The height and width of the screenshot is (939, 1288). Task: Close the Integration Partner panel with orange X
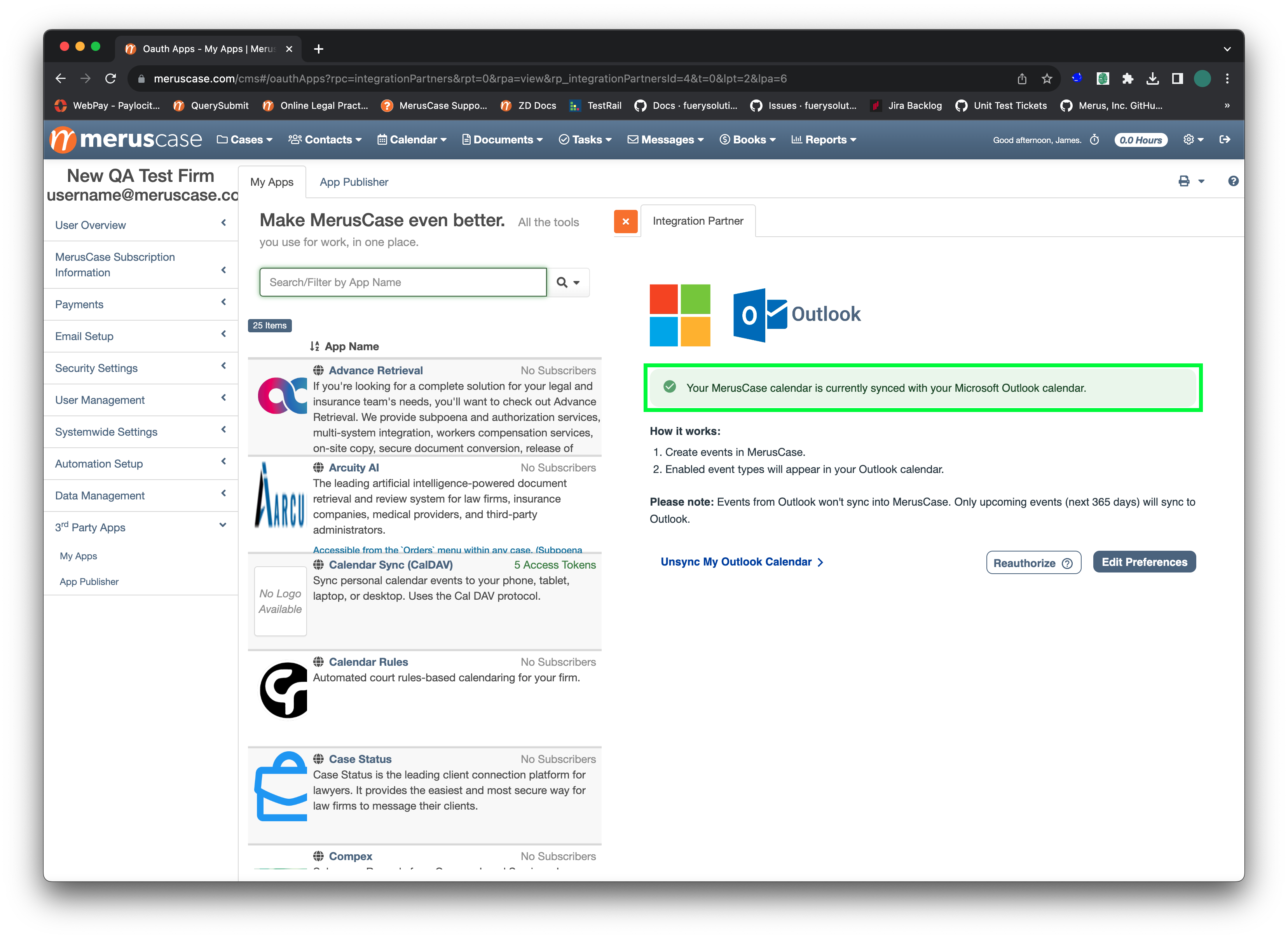[x=625, y=222]
